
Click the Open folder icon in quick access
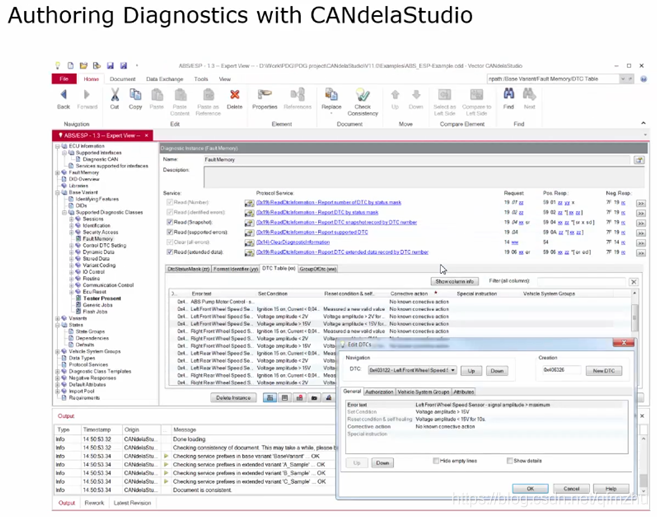(84, 66)
